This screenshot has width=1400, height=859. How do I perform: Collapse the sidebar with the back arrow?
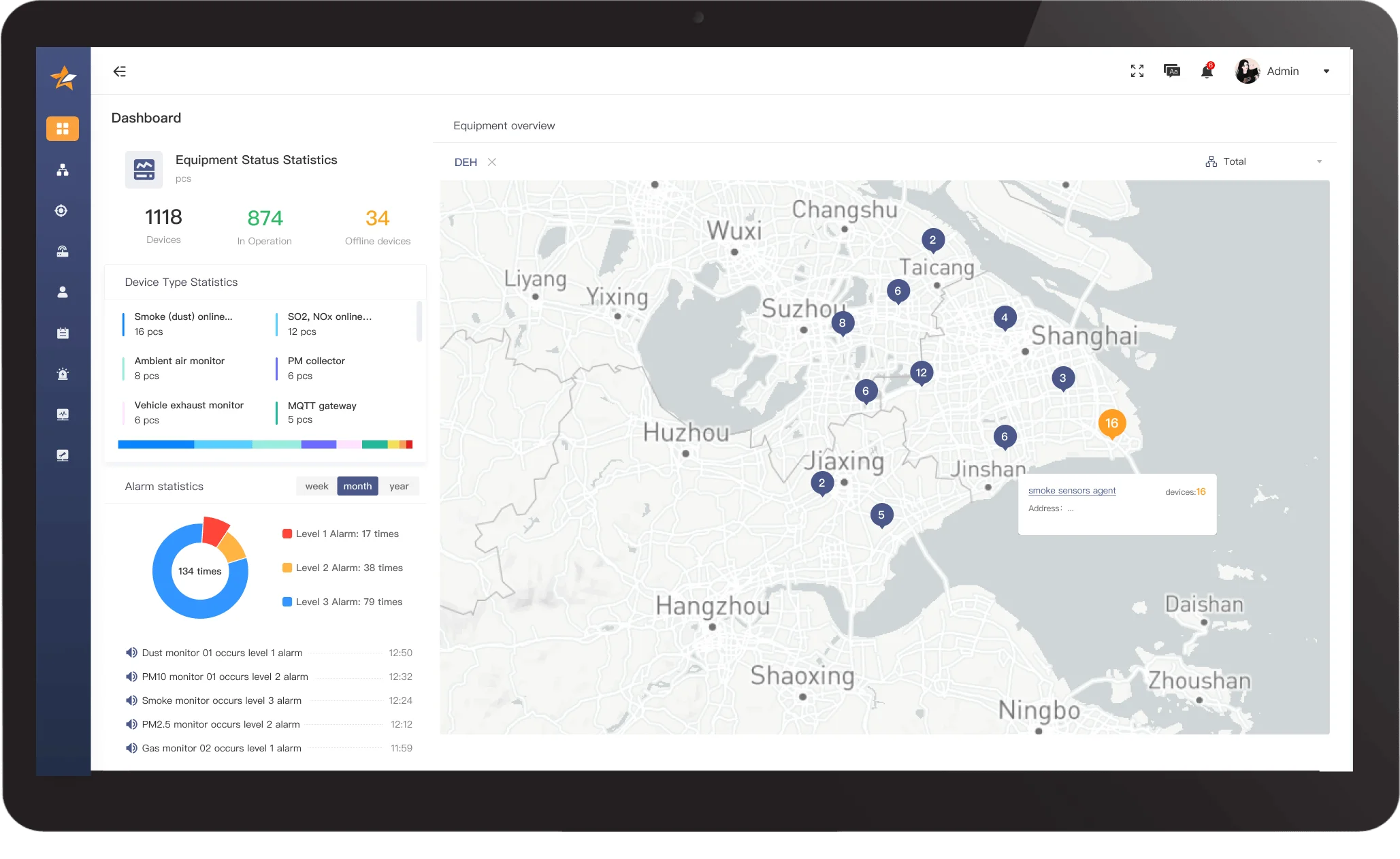[120, 71]
